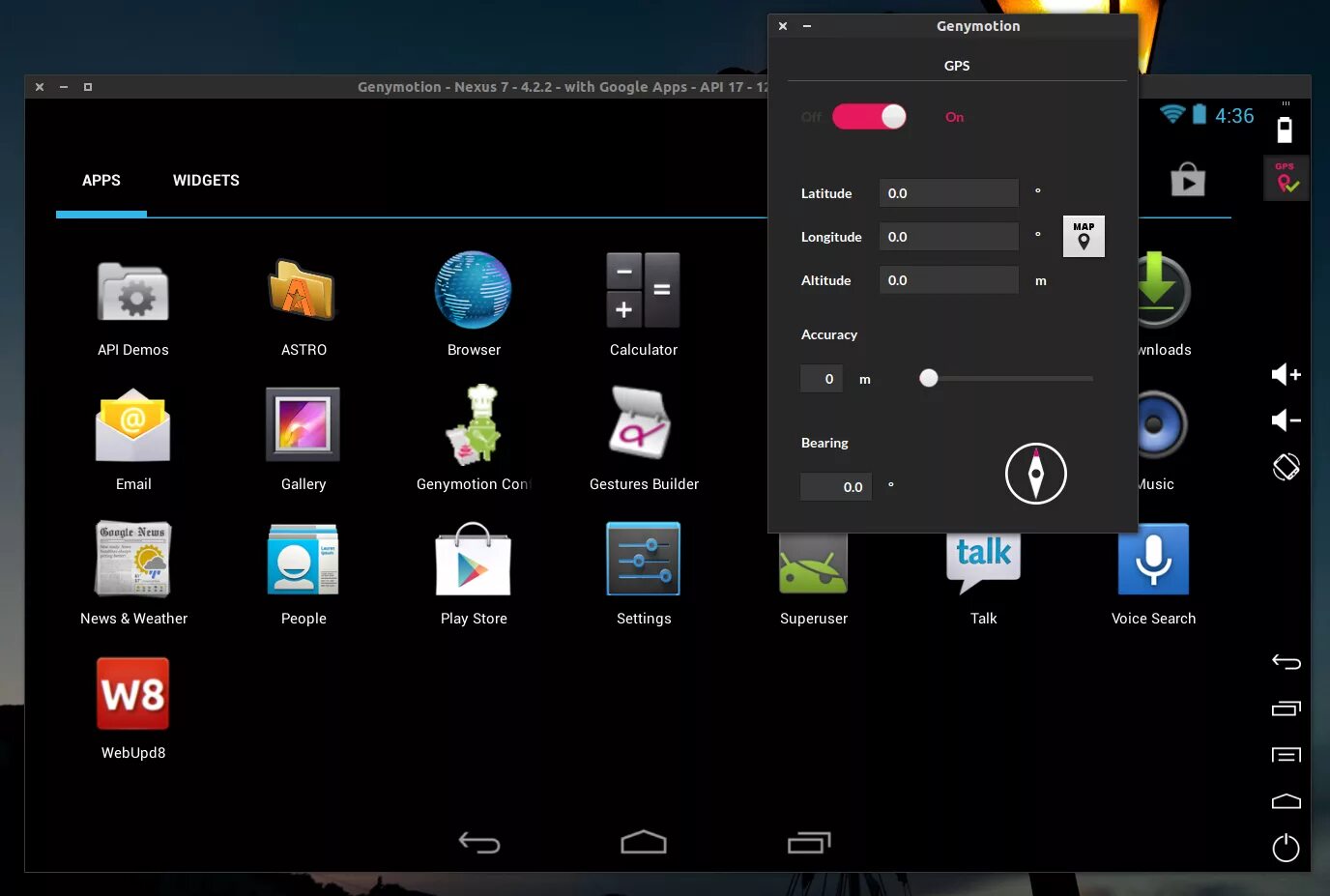Click Genymotion sidebar home icon

1287,801
